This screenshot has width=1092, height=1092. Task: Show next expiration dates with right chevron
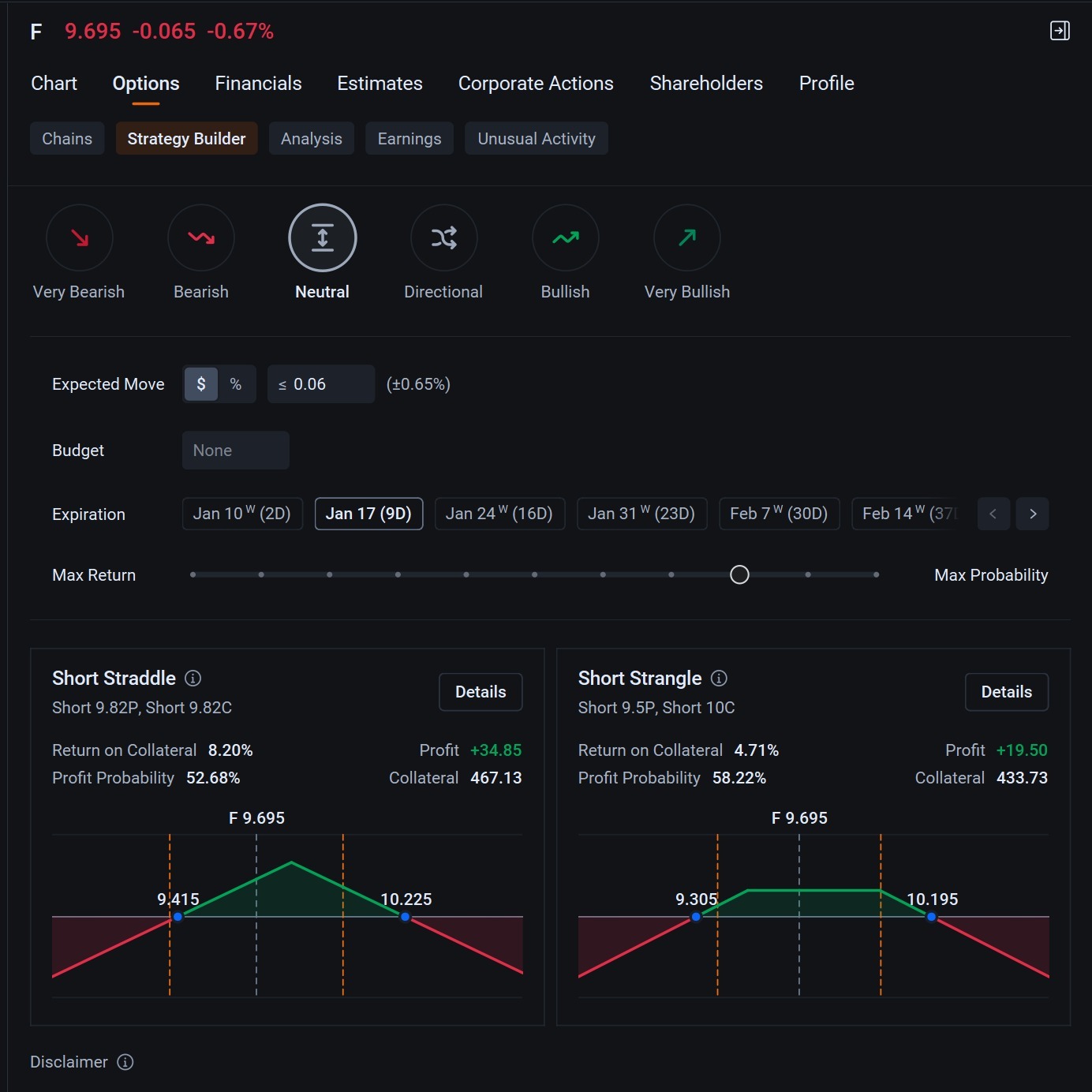click(x=1033, y=514)
